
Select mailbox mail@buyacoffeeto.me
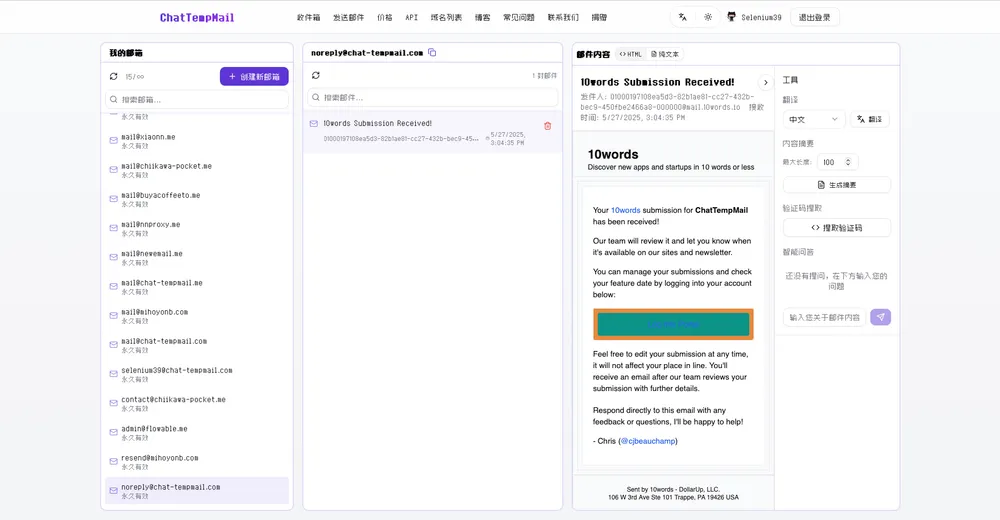coord(197,200)
